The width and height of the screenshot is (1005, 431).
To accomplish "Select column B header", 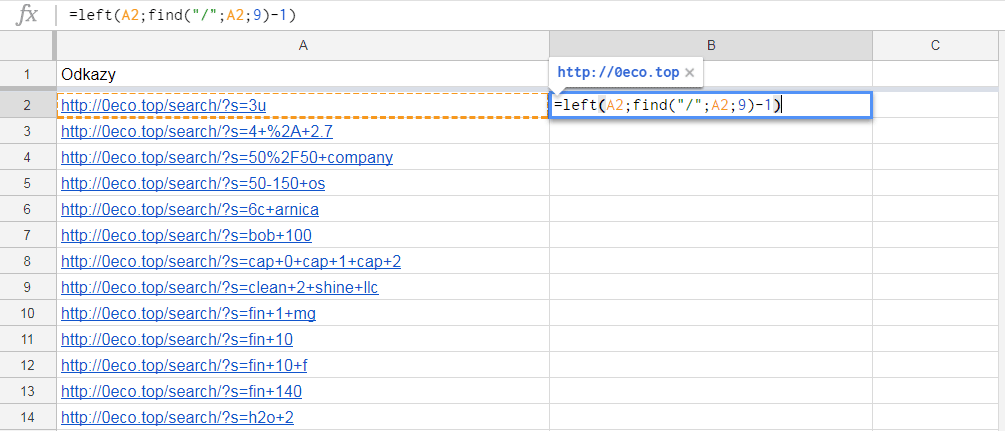I will pyautogui.click(x=710, y=45).
